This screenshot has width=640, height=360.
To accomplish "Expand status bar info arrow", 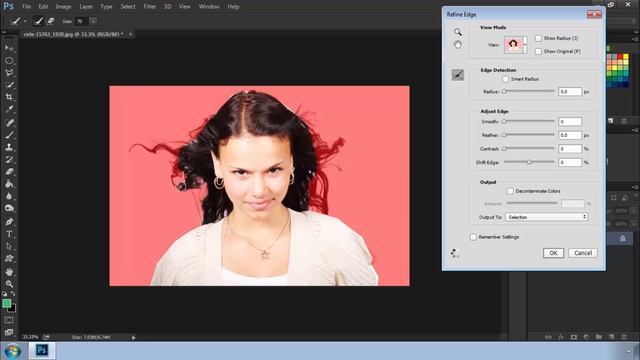I will [133, 338].
